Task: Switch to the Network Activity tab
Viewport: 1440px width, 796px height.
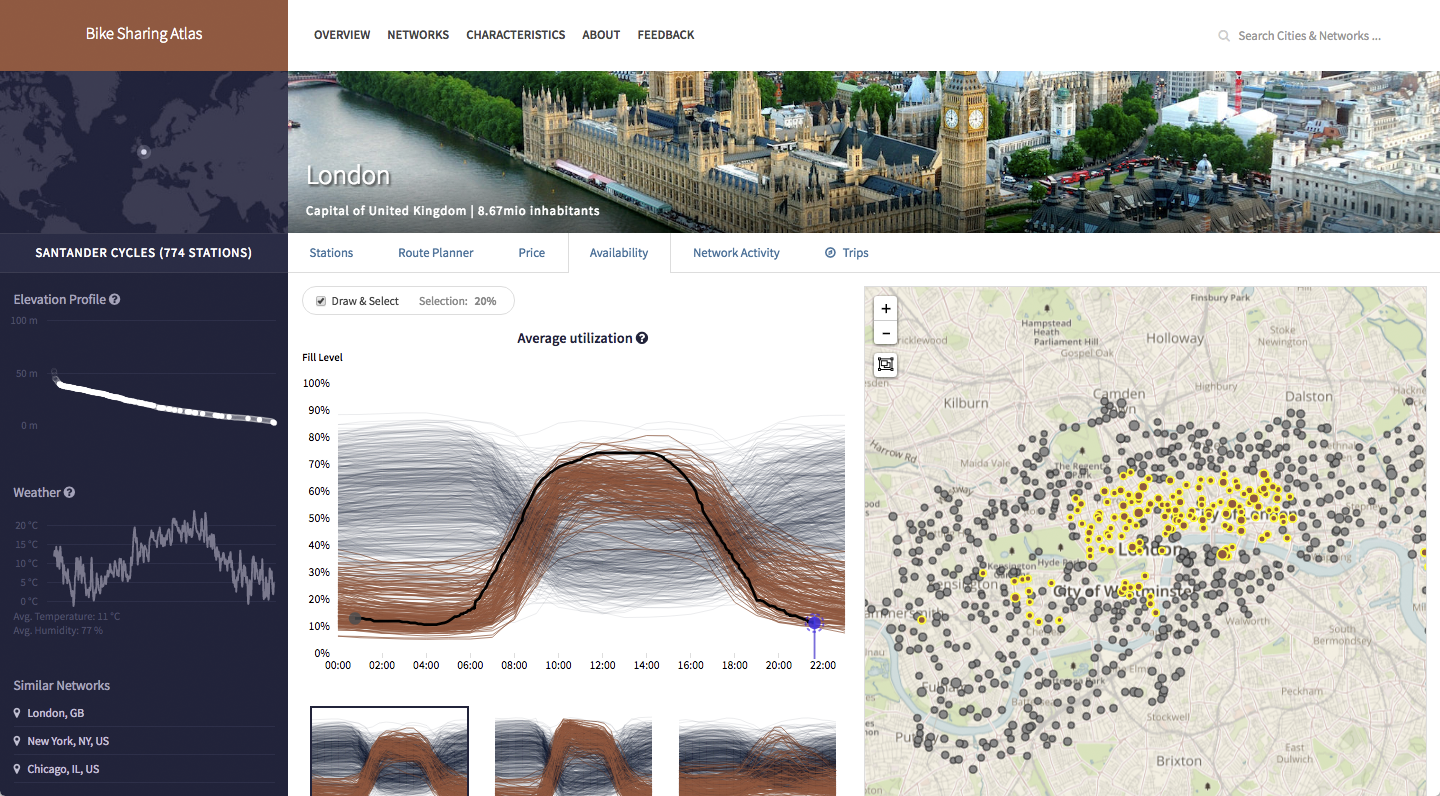Action: click(x=736, y=253)
